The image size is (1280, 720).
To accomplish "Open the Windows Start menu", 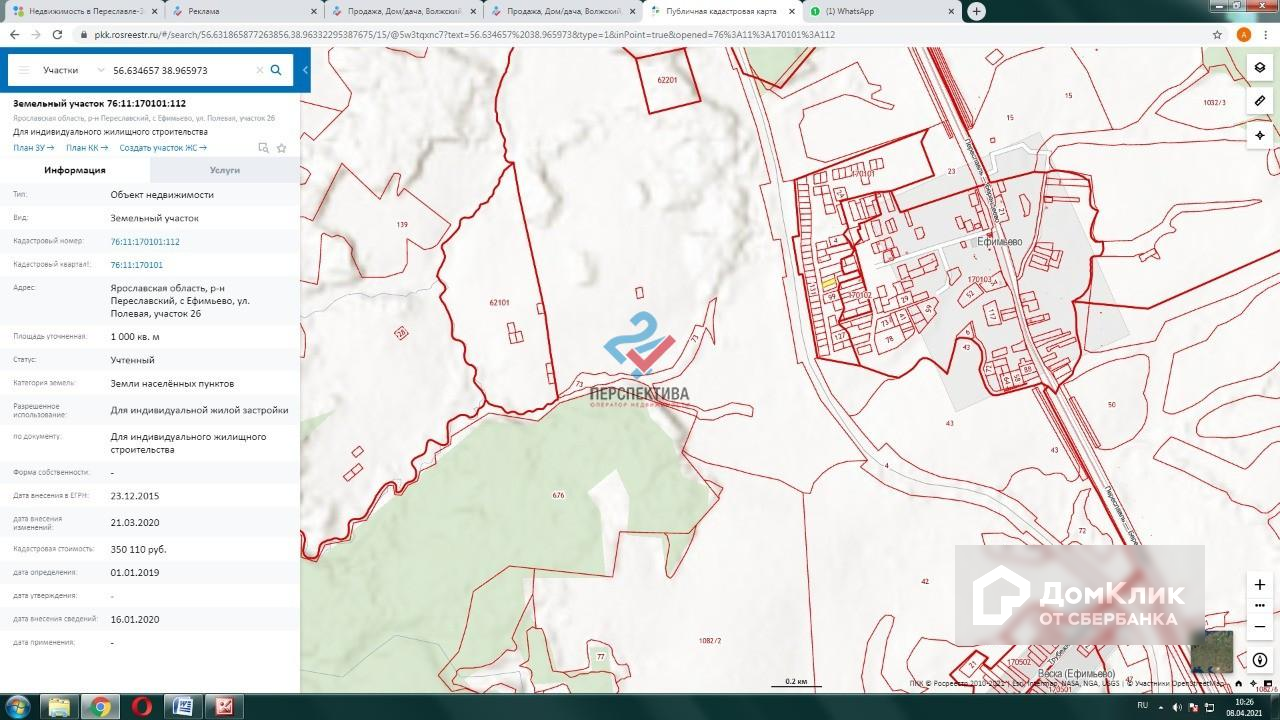I will [17, 707].
